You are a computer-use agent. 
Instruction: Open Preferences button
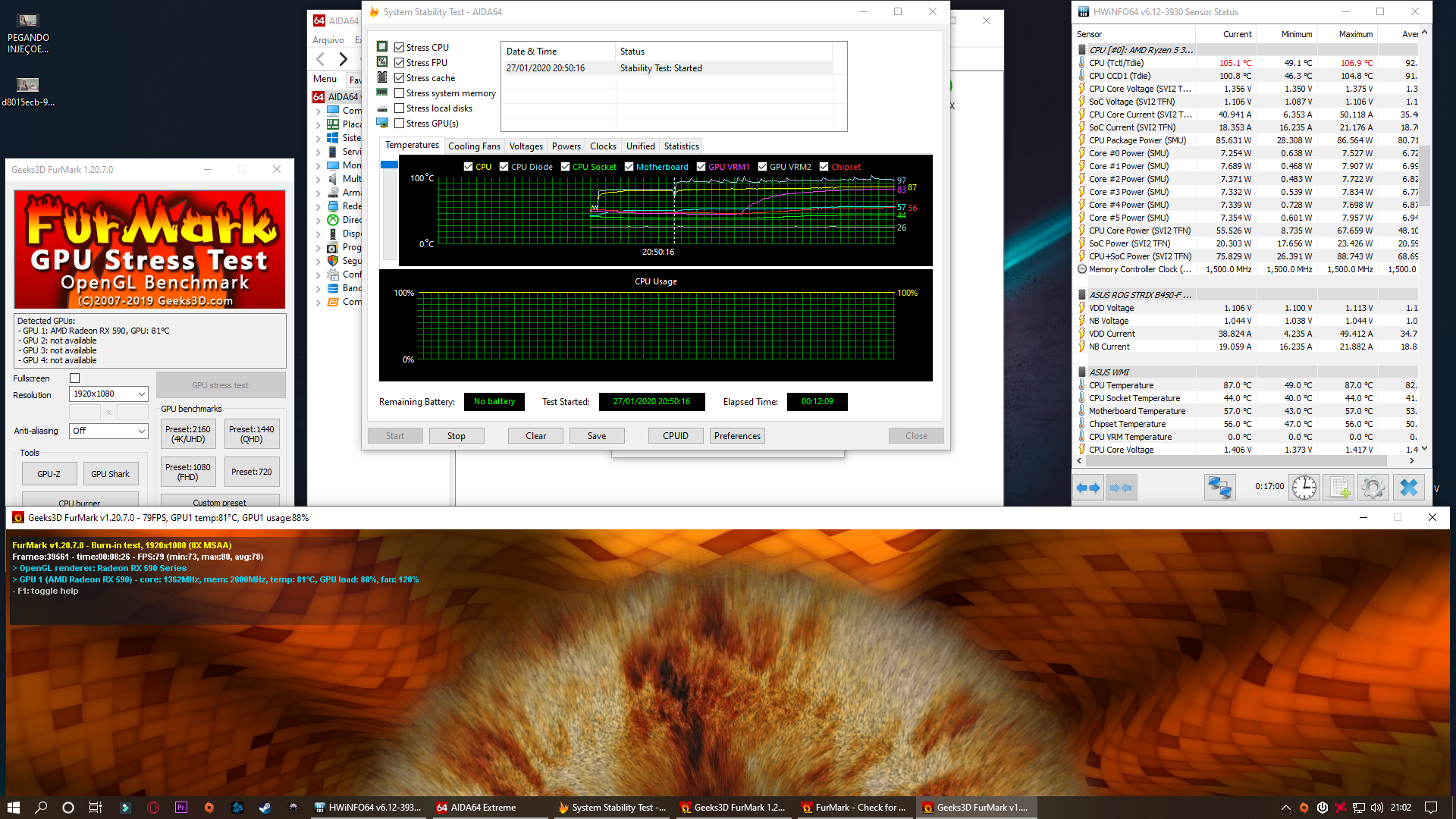(737, 436)
